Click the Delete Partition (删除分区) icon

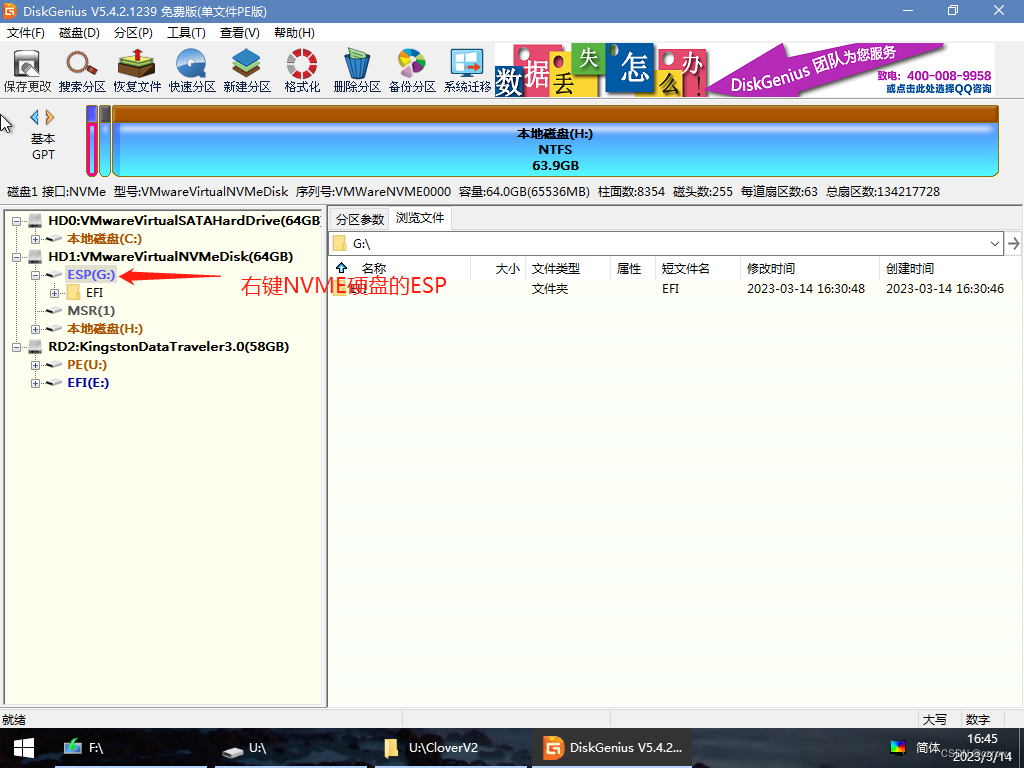click(357, 71)
